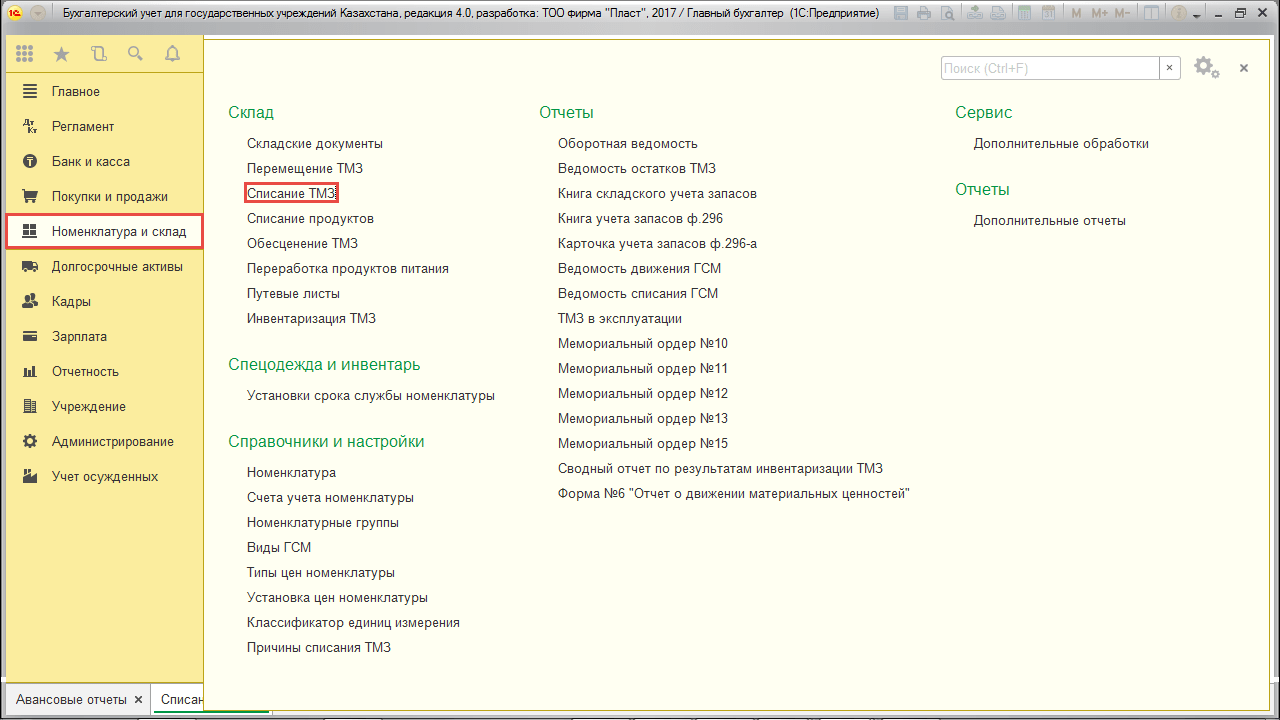
Task: Open the sections grid menu icon
Action: (x=25, y=54)
